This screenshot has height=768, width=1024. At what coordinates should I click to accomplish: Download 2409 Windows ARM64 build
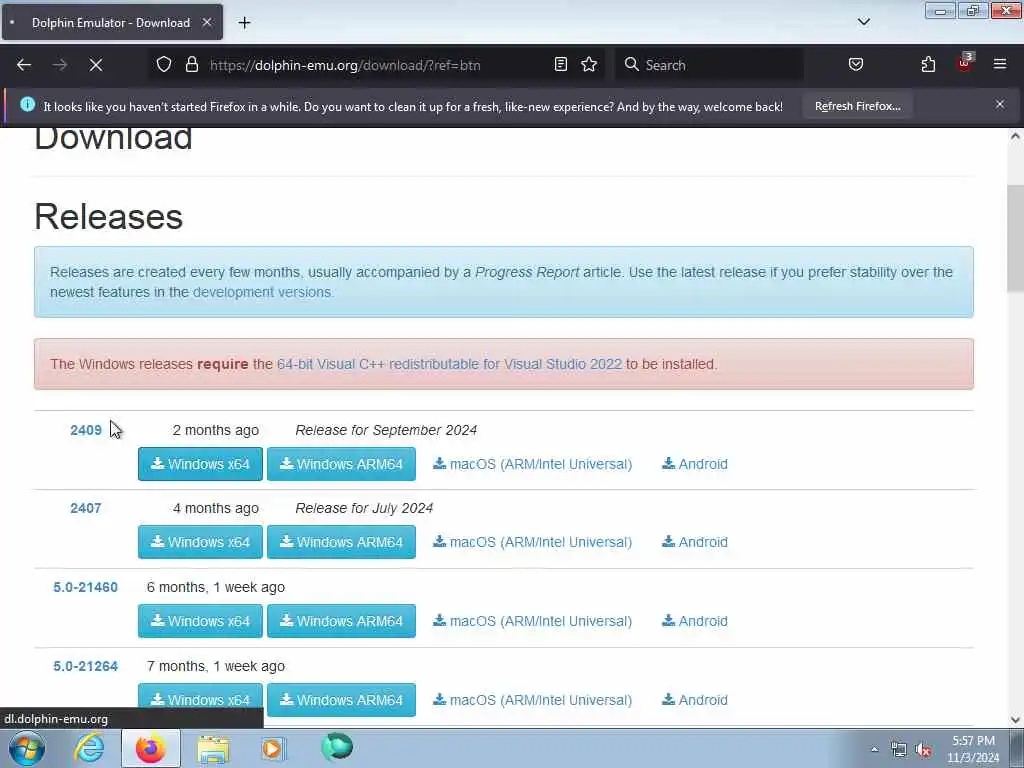pyautogui.click(x=341, y=464)
